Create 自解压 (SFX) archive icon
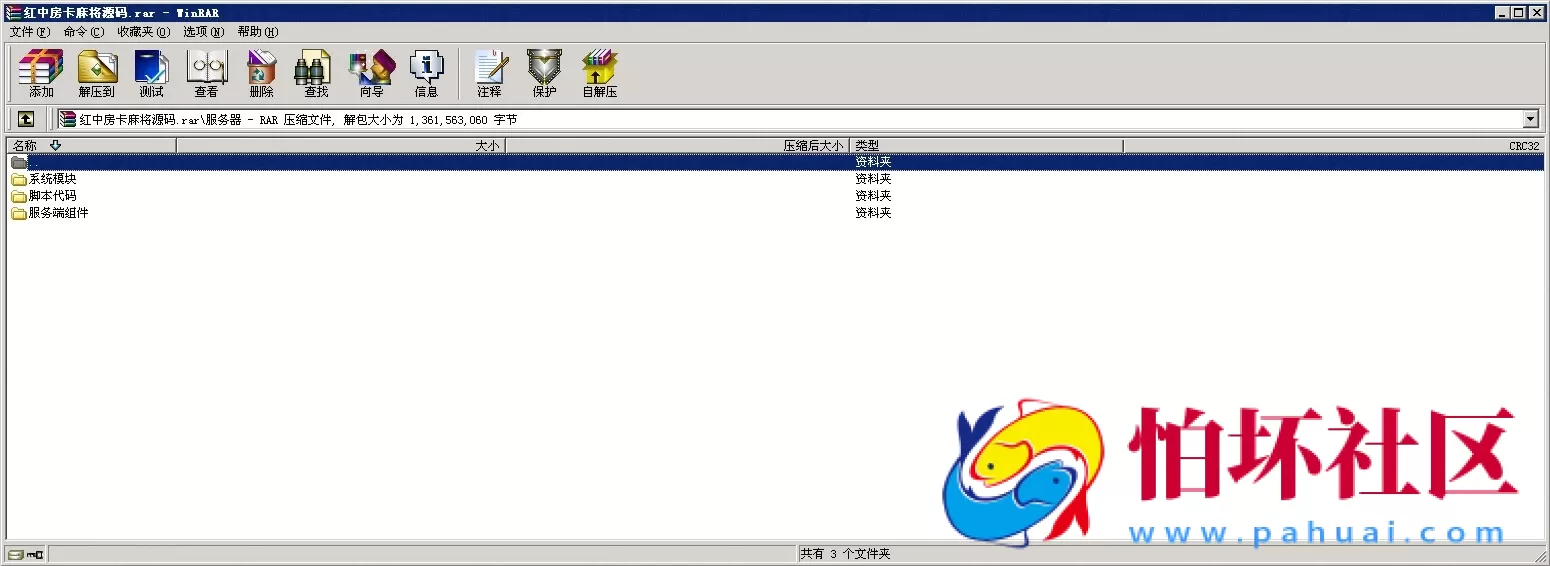Viewport: 1550px width, 566px height. (x=600, y=73)
